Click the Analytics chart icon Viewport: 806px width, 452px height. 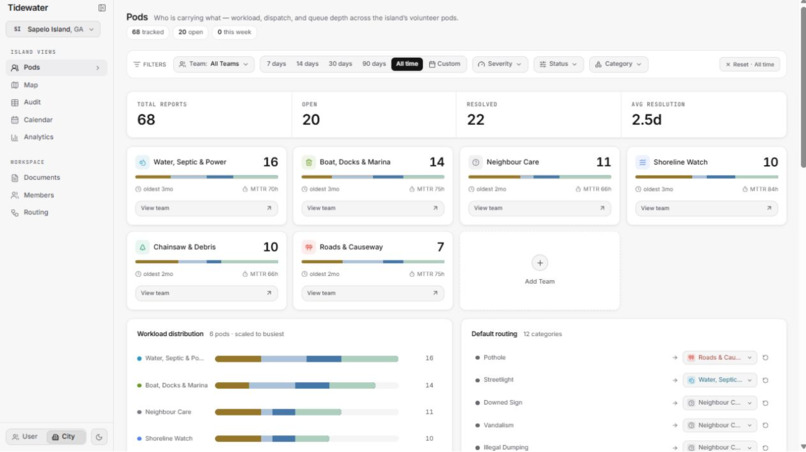click(x=14, y=137)
